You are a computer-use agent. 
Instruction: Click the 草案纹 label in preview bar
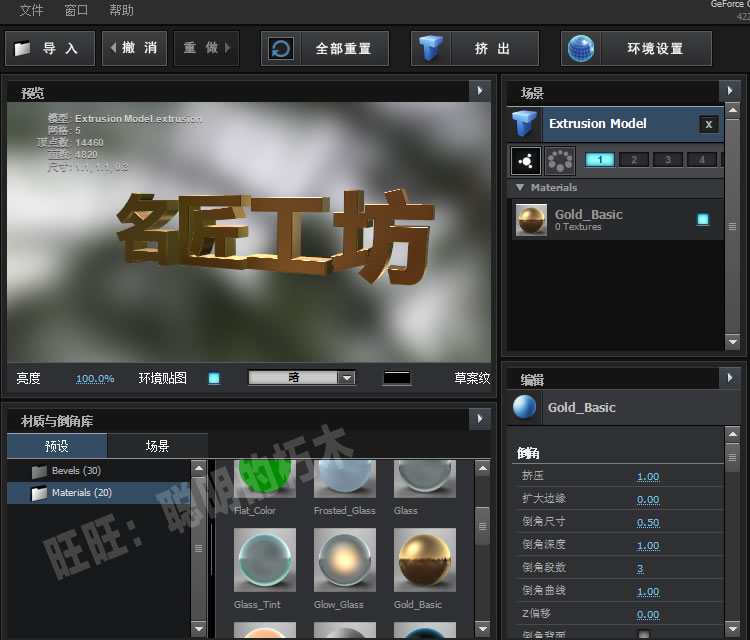[472, 378]
